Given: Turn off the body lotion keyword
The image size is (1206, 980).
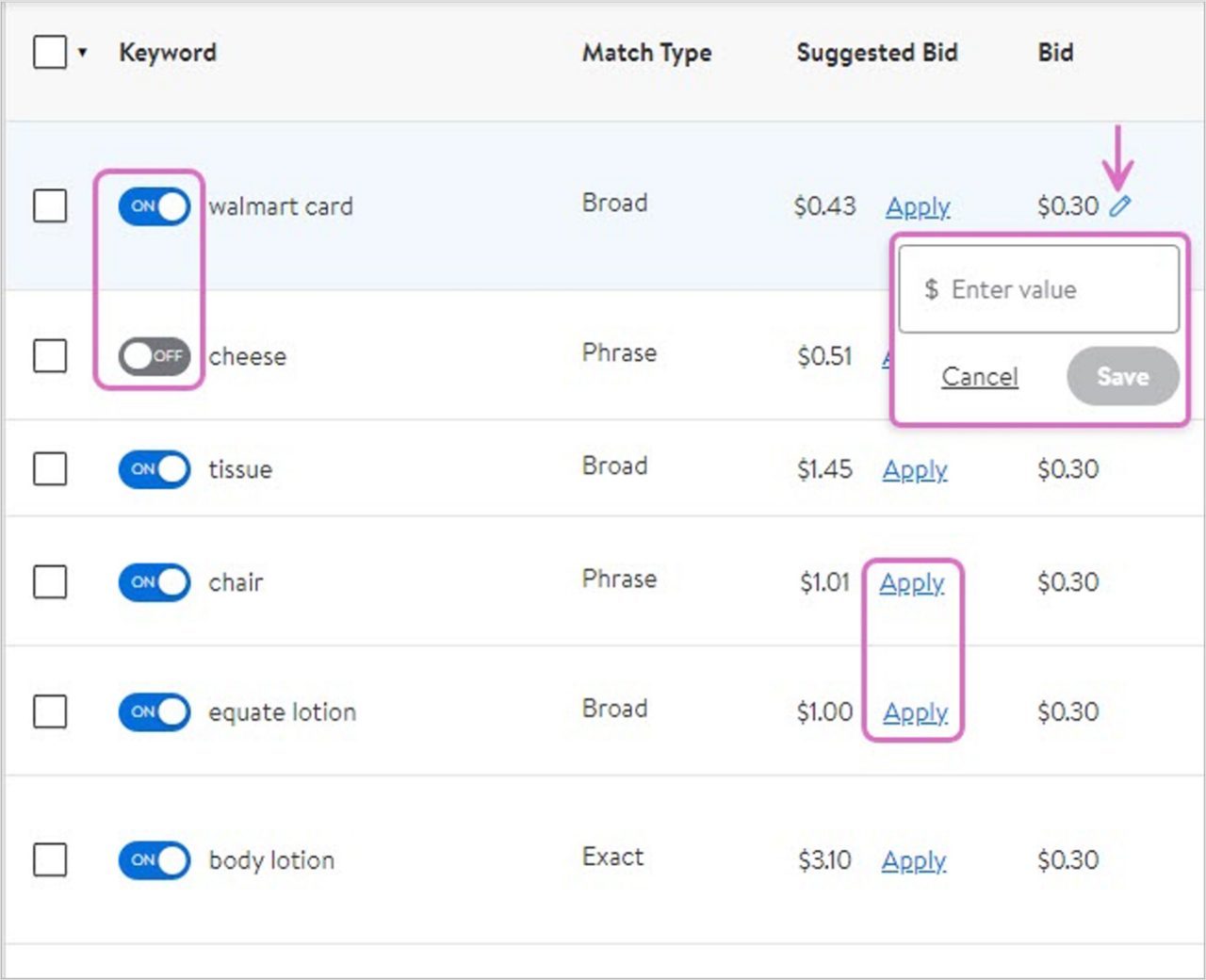Looking at the screenshot, I should click(x=153, y=859).
